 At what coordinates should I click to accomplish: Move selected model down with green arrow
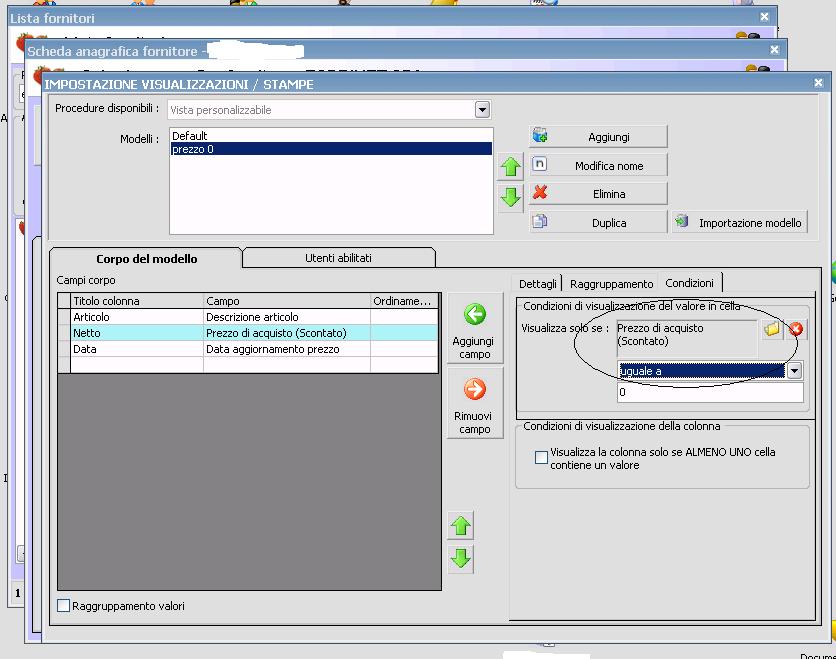coord(511,197)
